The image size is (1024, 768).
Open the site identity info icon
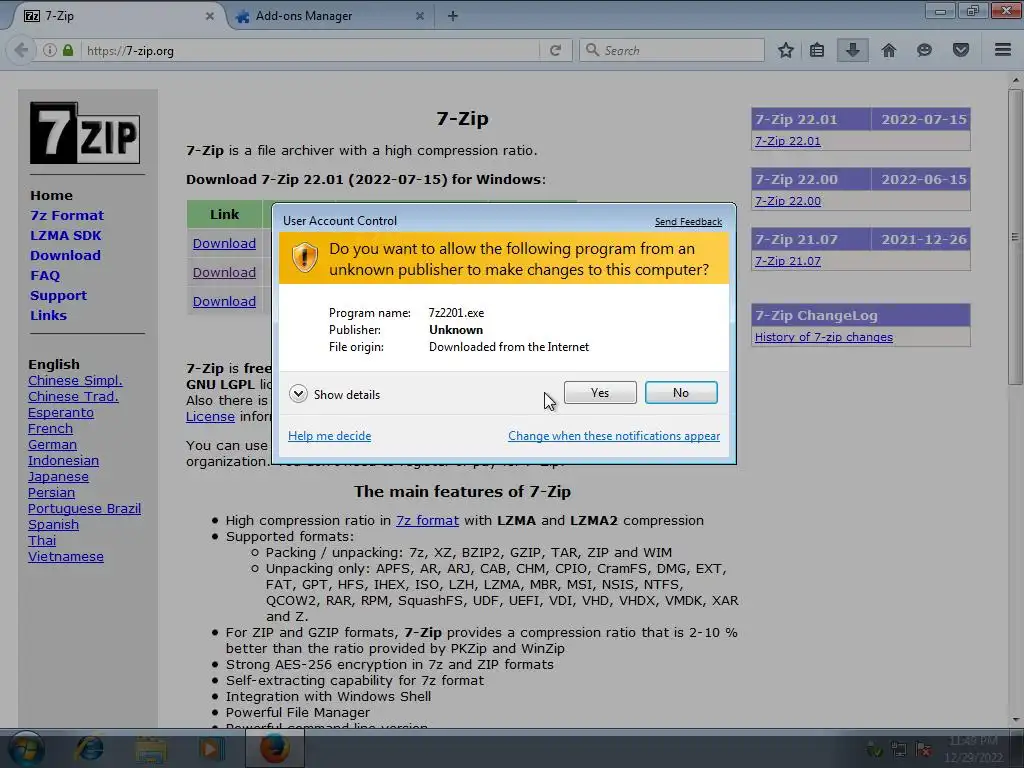coord(50,50)
